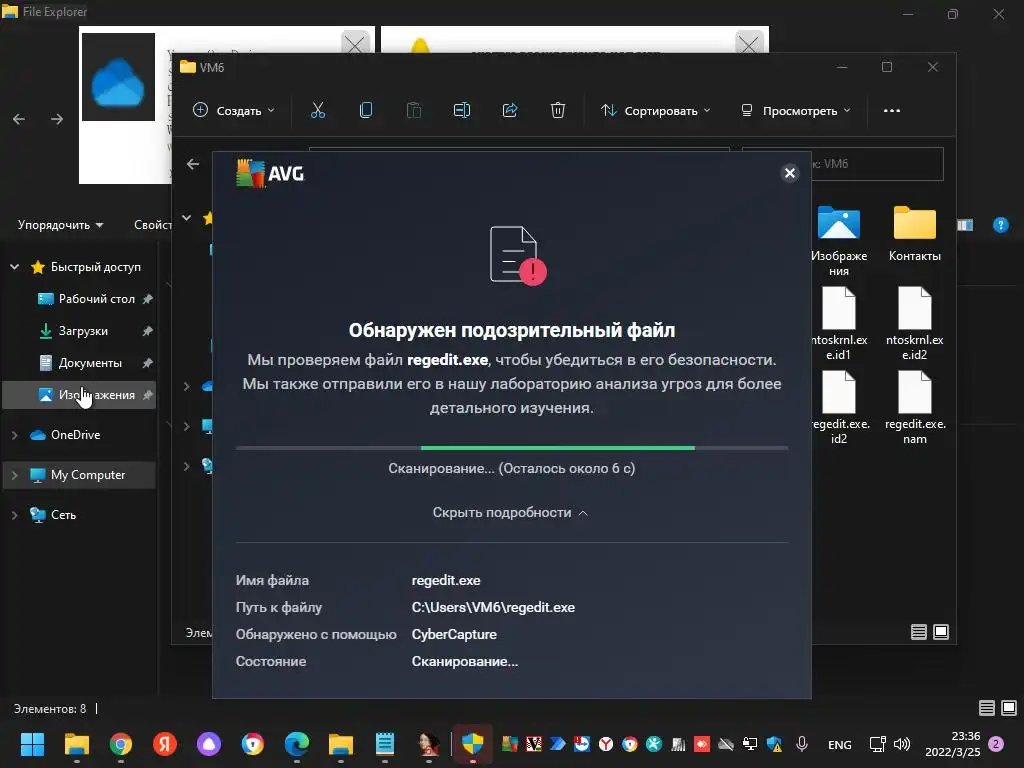
Task: Click the blue help icon in File Explorer
Action: 1000,225
